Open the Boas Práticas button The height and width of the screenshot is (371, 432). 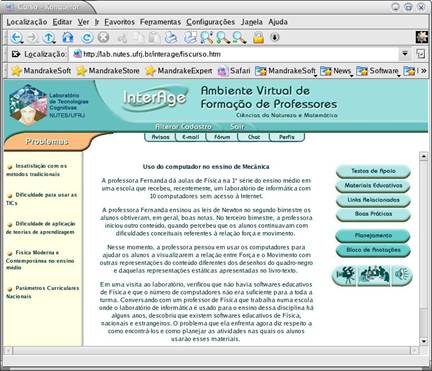[373, 214]
